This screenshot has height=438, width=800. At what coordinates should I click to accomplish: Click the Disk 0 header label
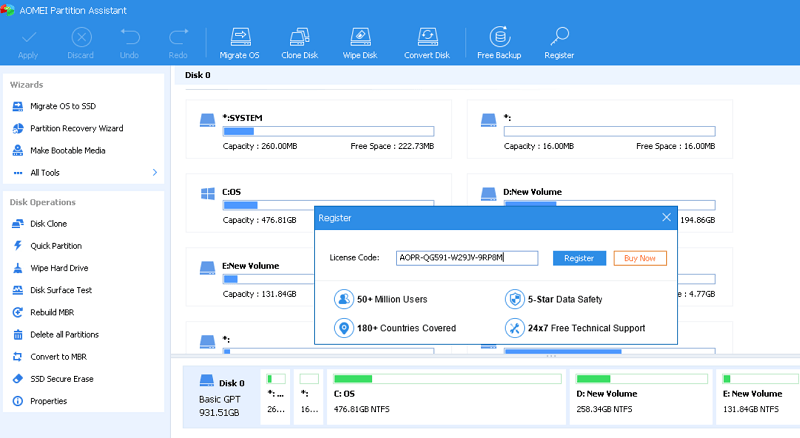(x=197, y=75)
